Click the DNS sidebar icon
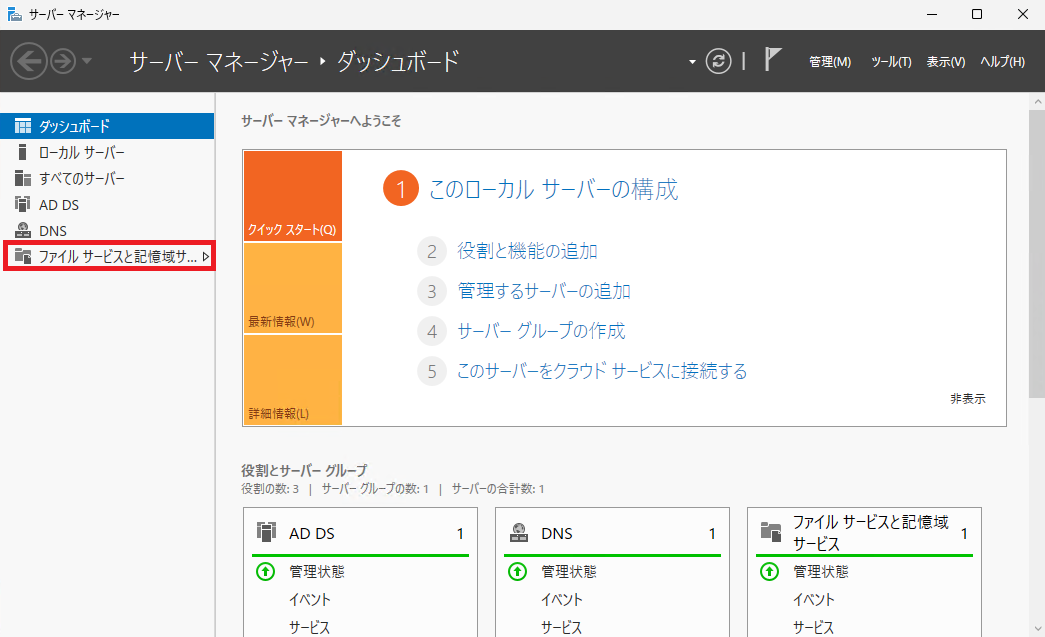 (x=23, y=231)
